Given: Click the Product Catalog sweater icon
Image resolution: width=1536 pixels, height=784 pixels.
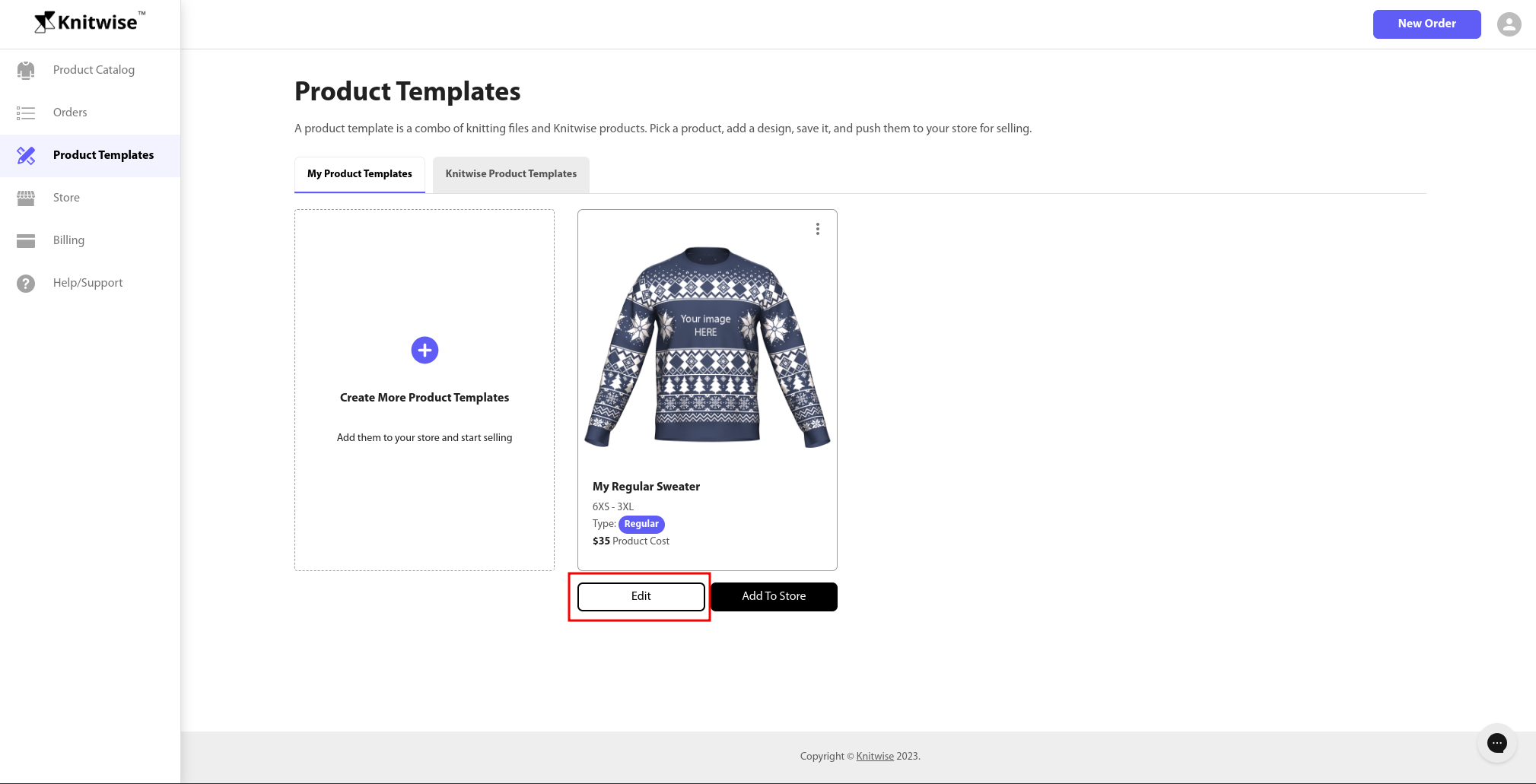Looking at the screenshot, I should [x=26, y=70].
